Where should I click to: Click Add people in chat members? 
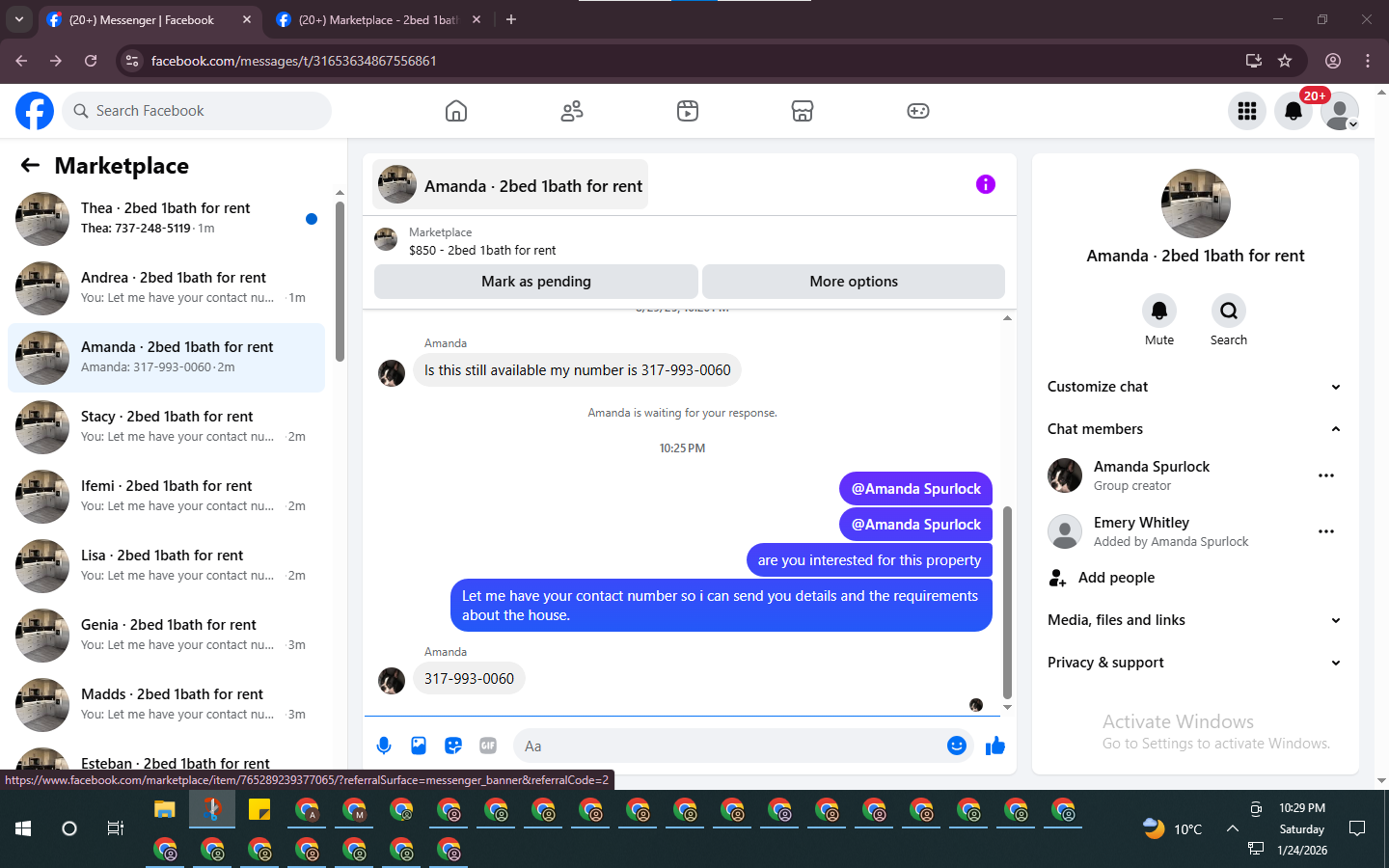pyautogui.click(x=1116, y=578)
